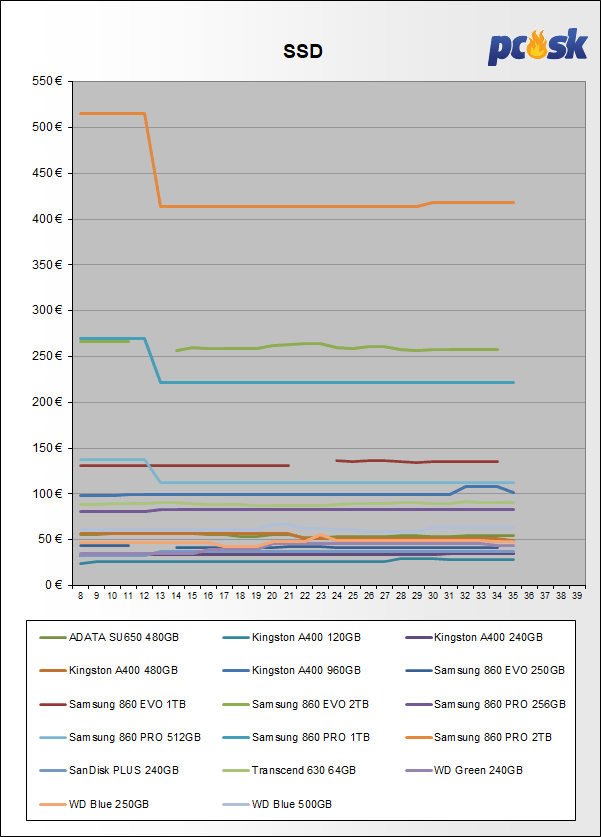Select Samsung 860 EVO 2TB legend entry
The image size is (601, 837).
(x=296, y=705)
